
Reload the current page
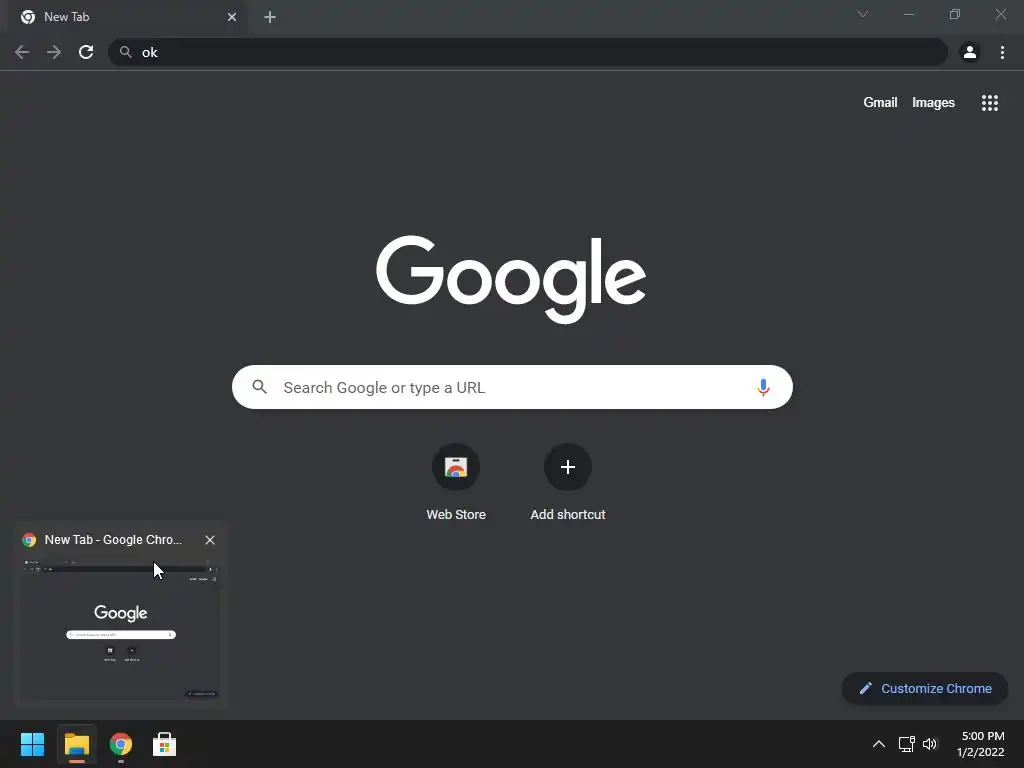(x=86, y=52)
